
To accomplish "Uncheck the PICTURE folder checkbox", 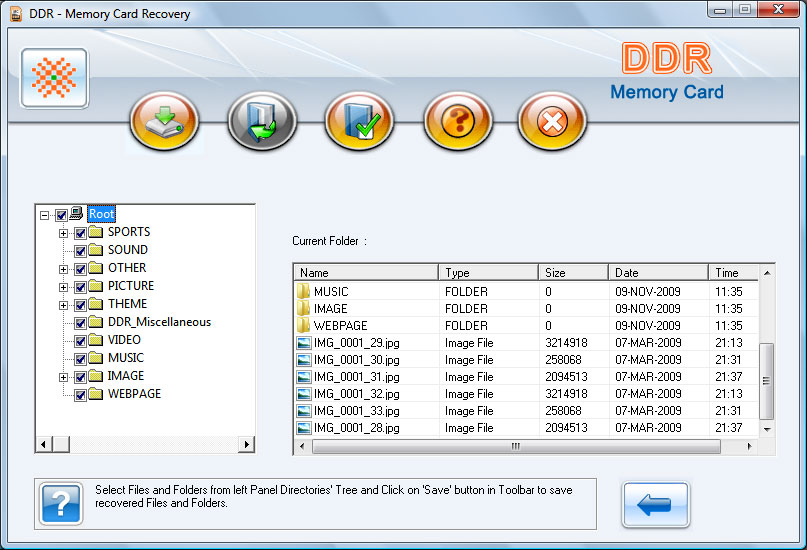I will 80,287.
